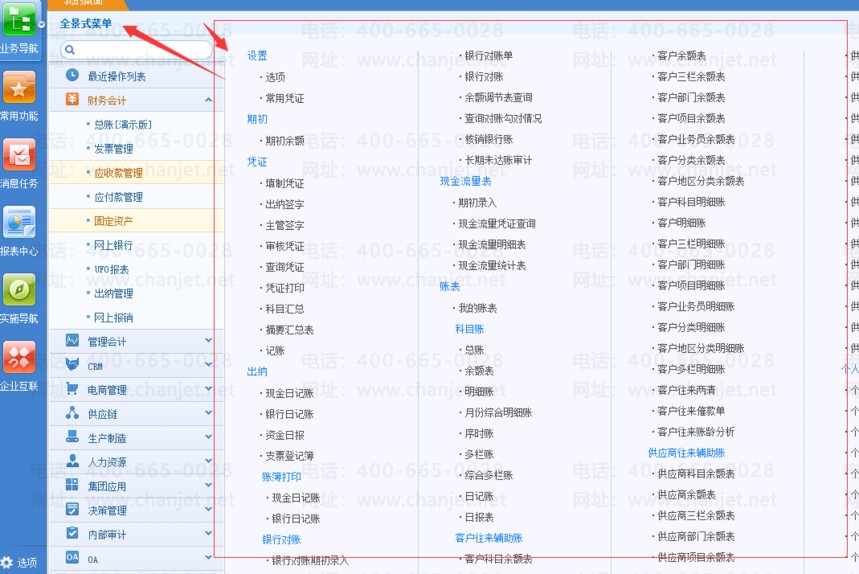Expand the 人力资源 module
This screenshot has width=859, height=574.
(208, 462)
